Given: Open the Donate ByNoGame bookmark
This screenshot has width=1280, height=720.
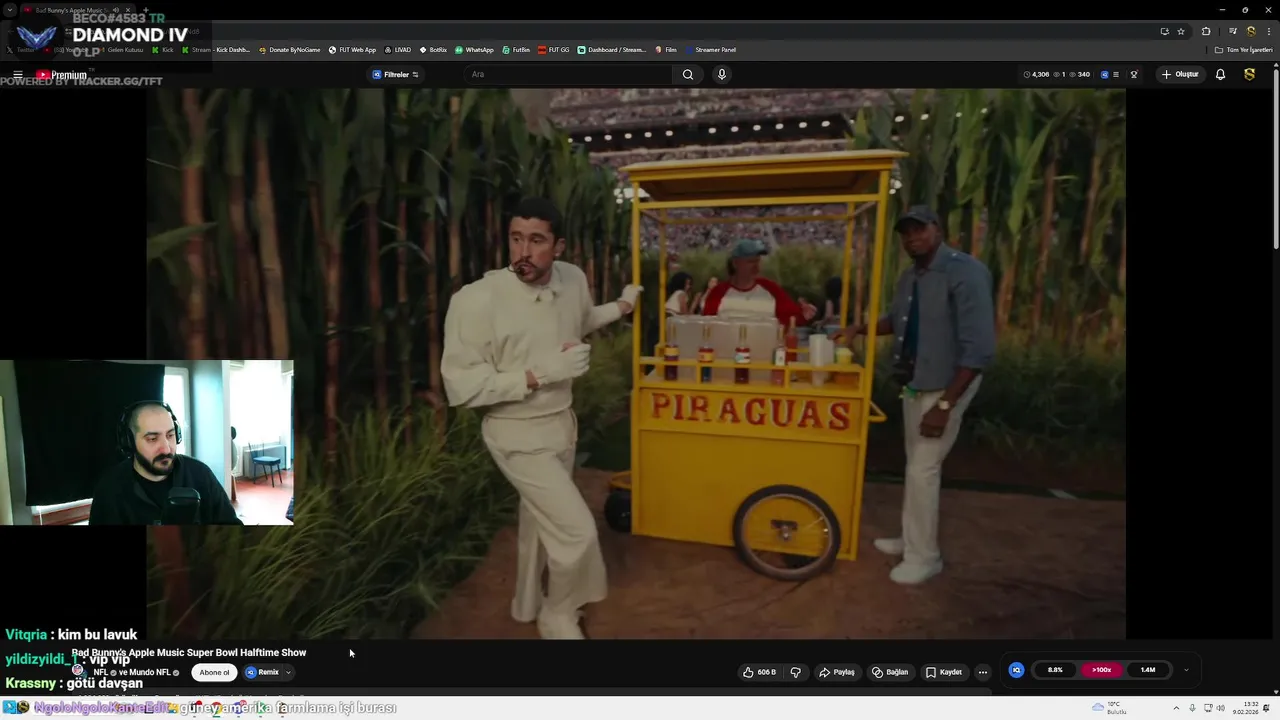Looking at the screenshot, I should click(x=290, y=50).
